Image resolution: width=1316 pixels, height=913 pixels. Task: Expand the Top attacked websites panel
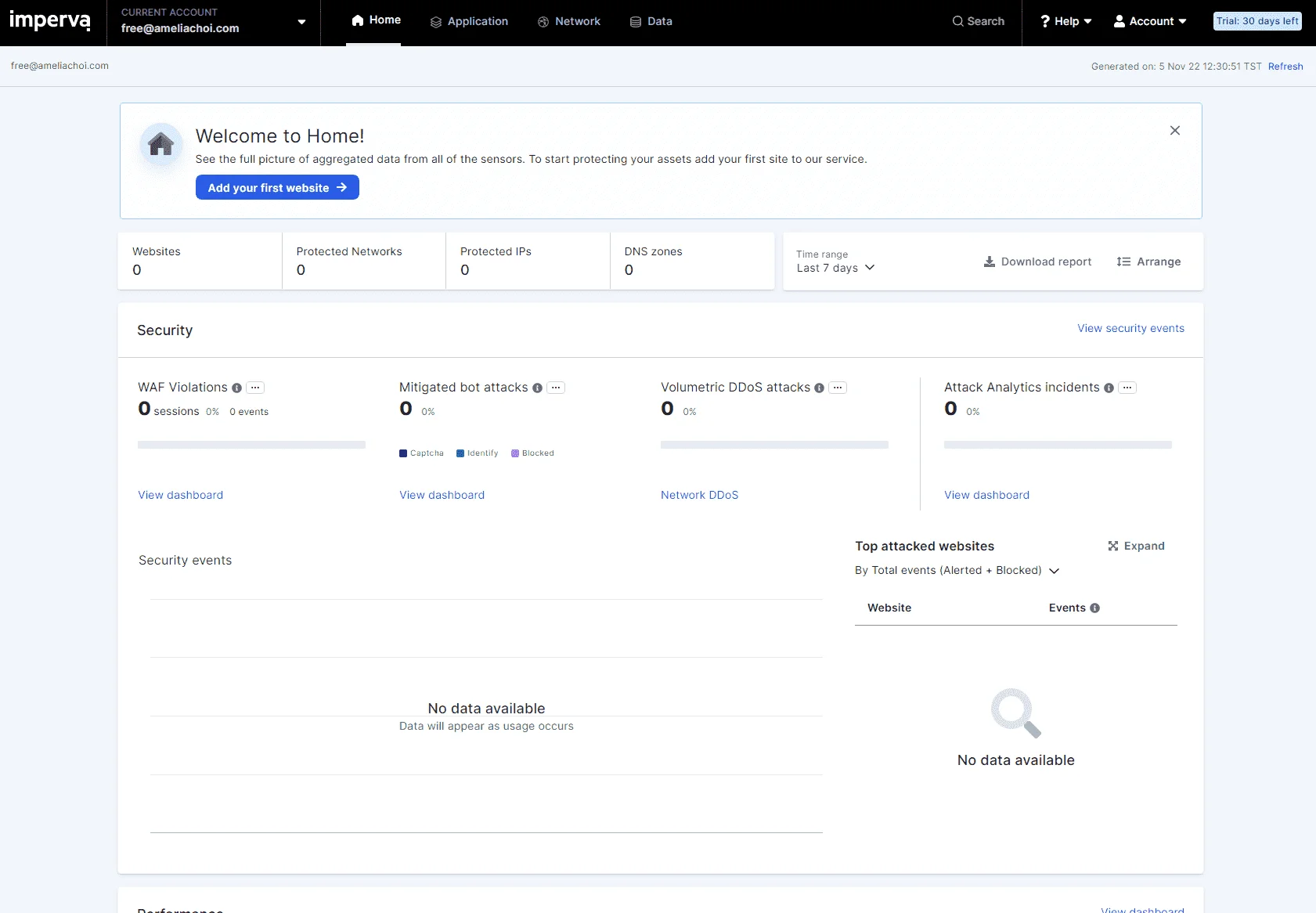point(1136,546)
